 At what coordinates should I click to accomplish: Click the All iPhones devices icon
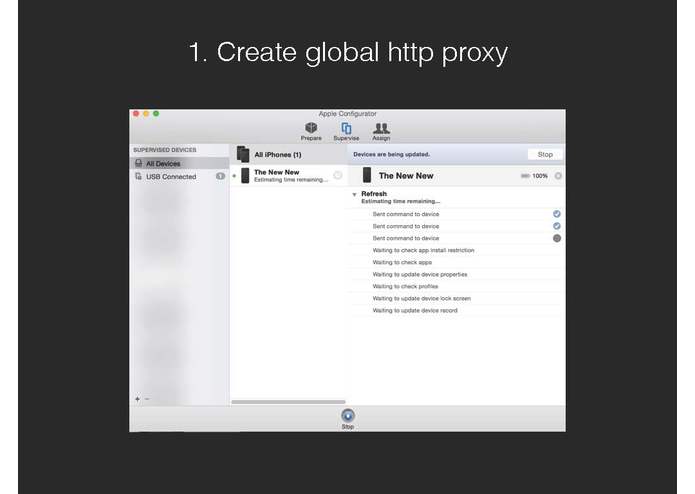tap(243, 154)
